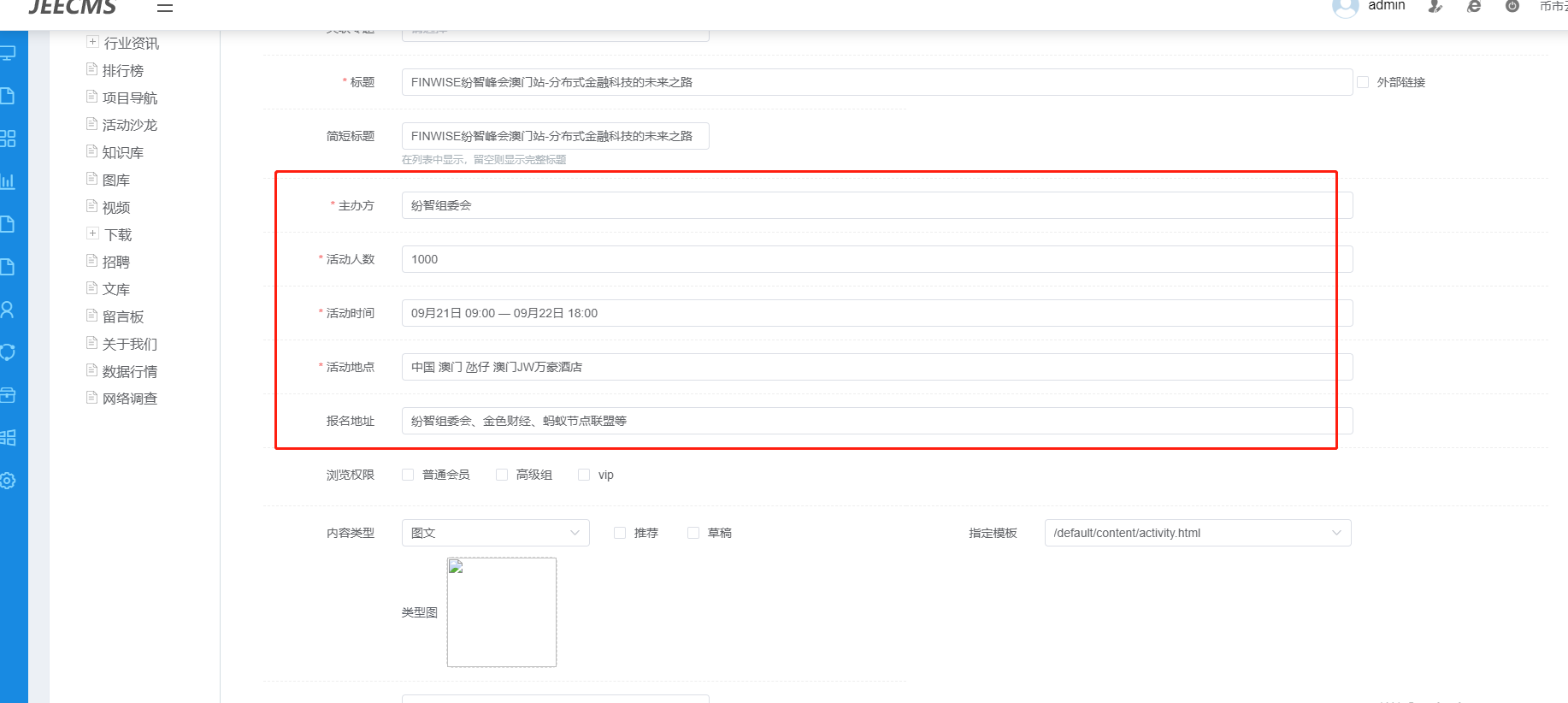This screenshot has width=1568, height=703.
Task: Toggle the hamburger menu next to JEECMS
Action: 165,8
